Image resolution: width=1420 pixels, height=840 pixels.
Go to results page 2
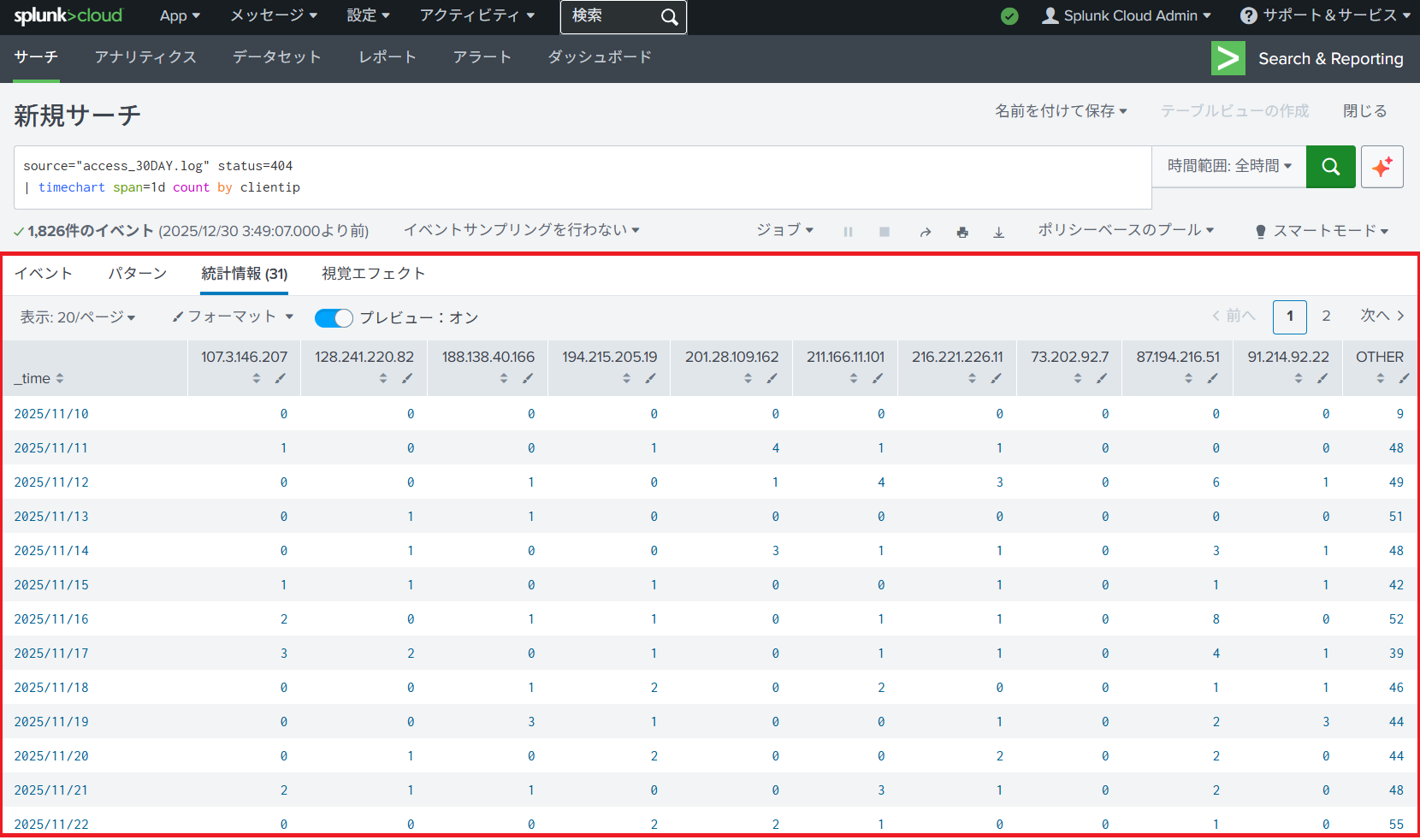click(x=1326, y=316)
